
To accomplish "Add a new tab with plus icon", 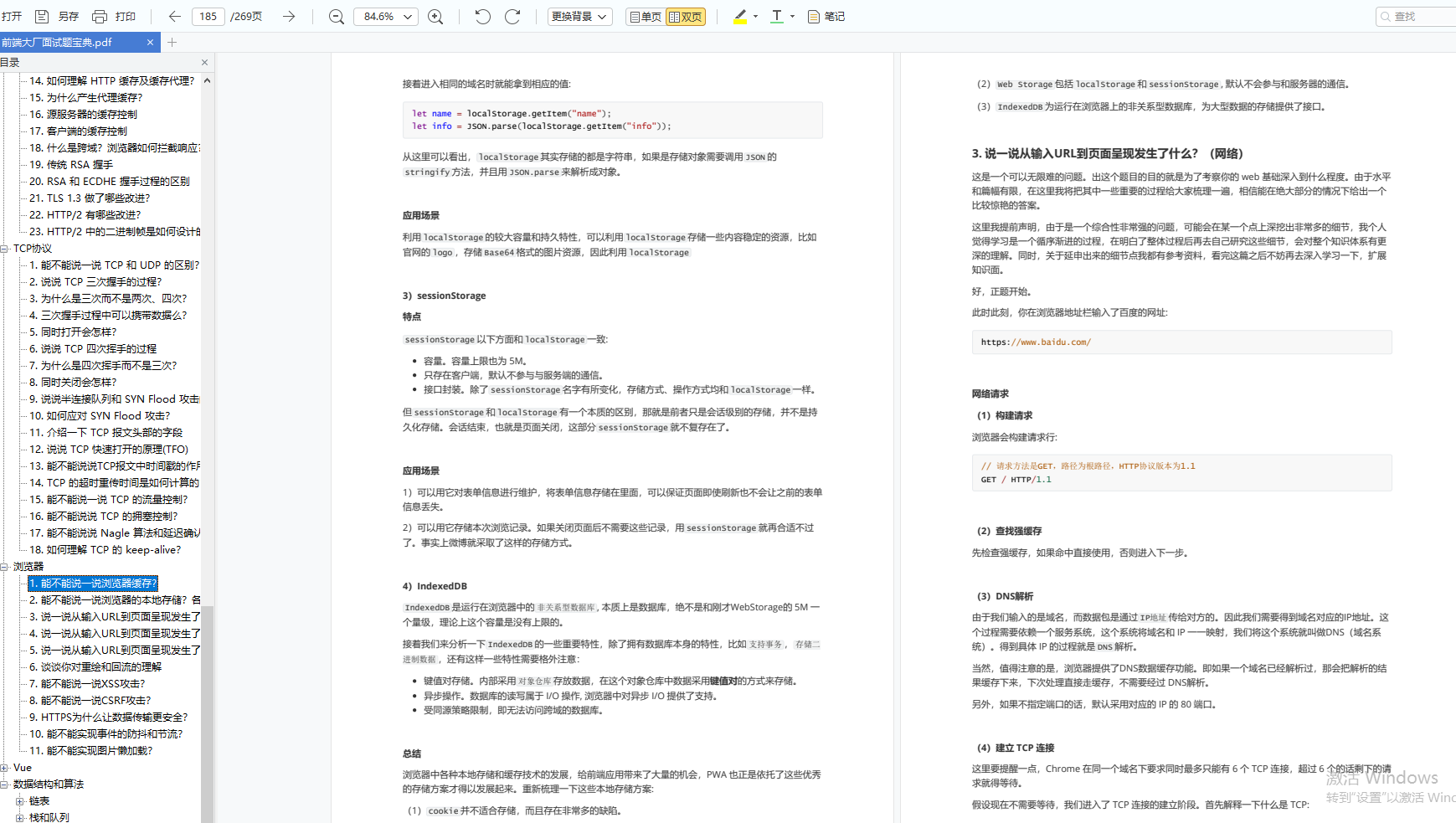I will (172, 42).
